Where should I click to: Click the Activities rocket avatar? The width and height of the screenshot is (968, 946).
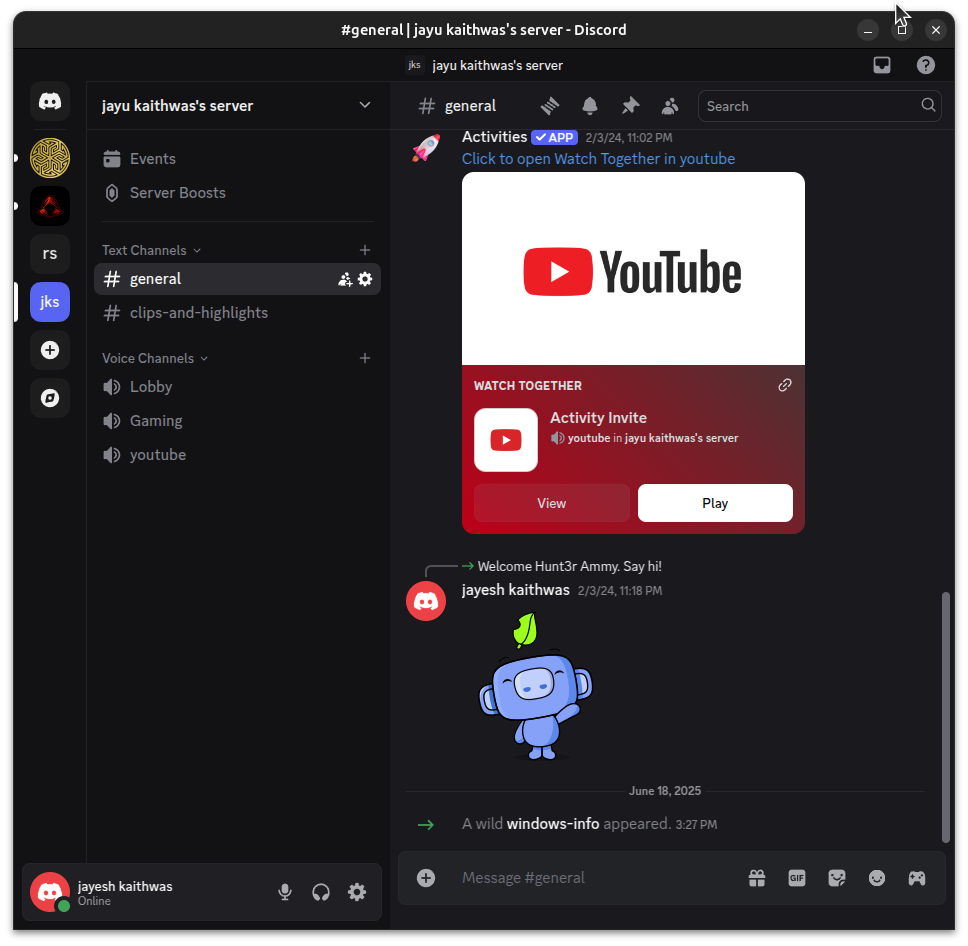pyautogui.click(x=426, y=148)
